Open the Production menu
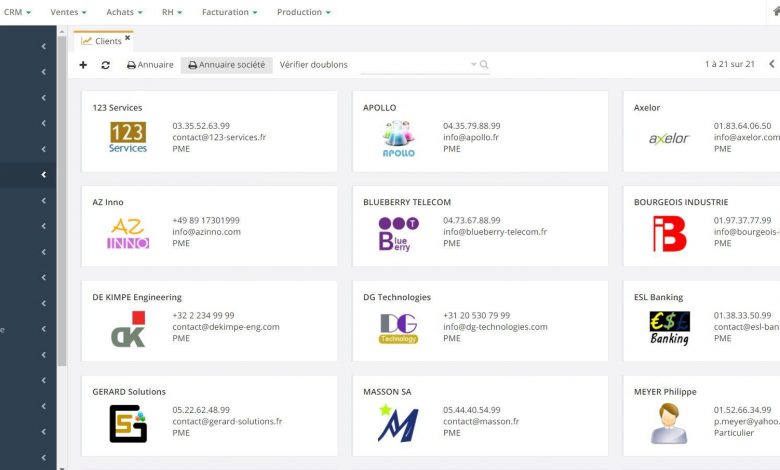This screenshot has height=470, width=780. pyautogui.click(x=303, y=12)
